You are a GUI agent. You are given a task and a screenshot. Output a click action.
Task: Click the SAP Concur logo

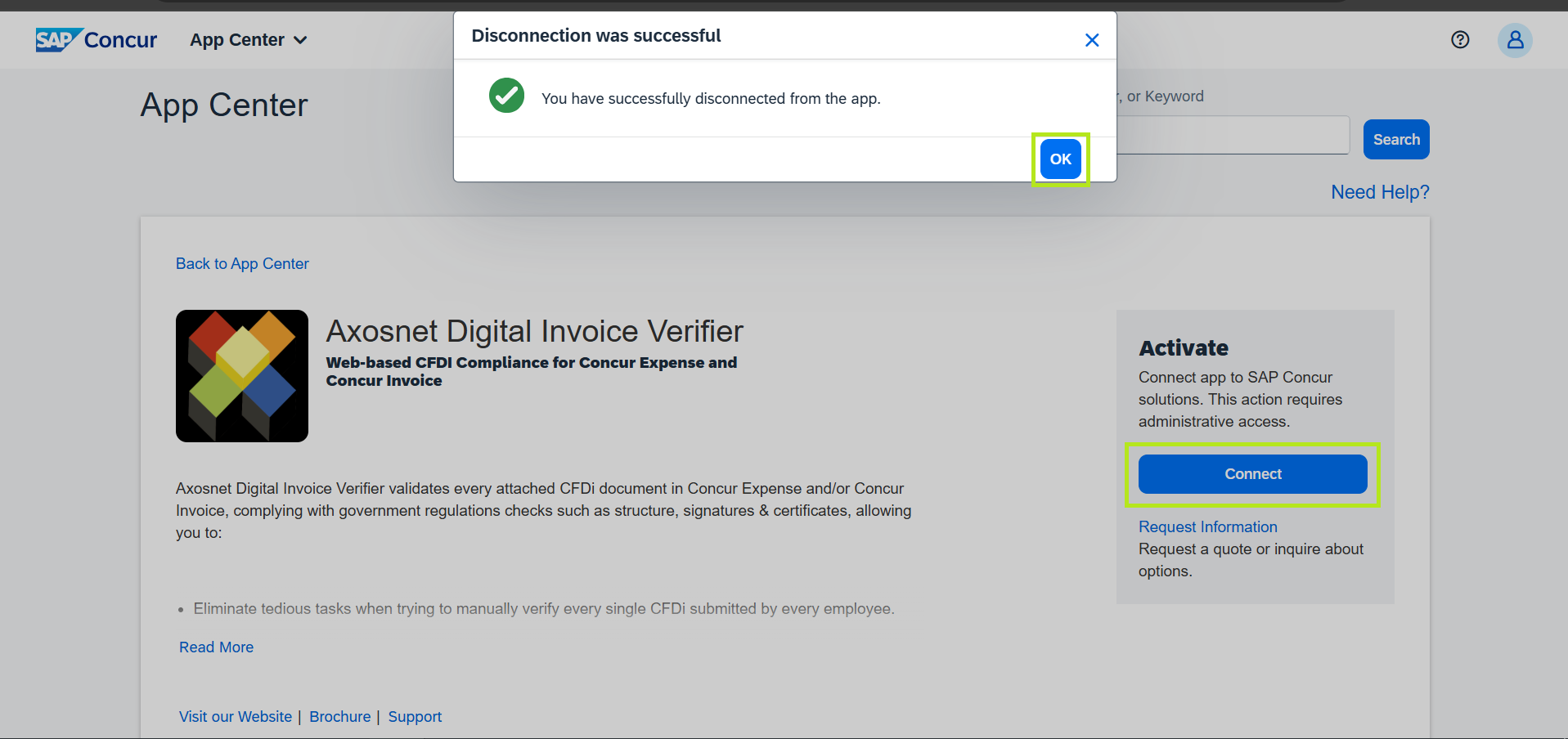(96, 40)
